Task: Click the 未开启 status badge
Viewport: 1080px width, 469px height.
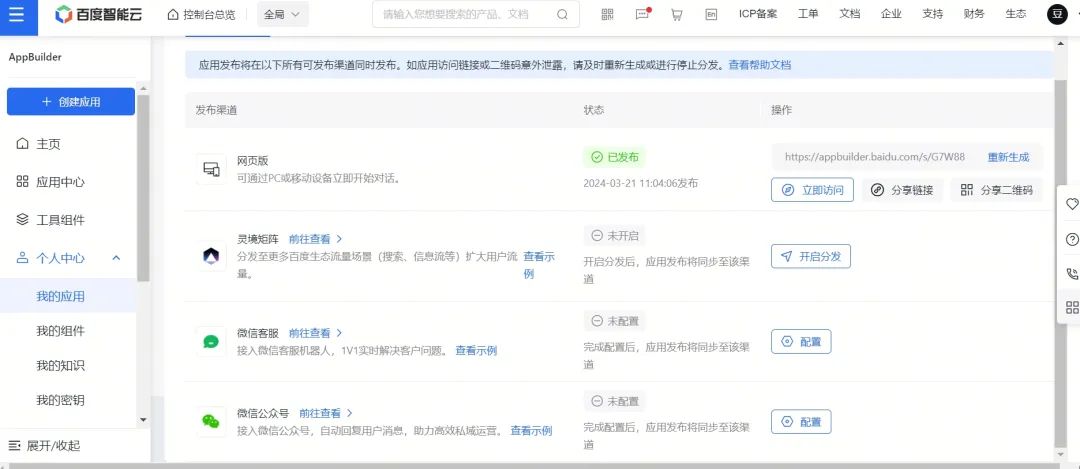Action: 614,236
